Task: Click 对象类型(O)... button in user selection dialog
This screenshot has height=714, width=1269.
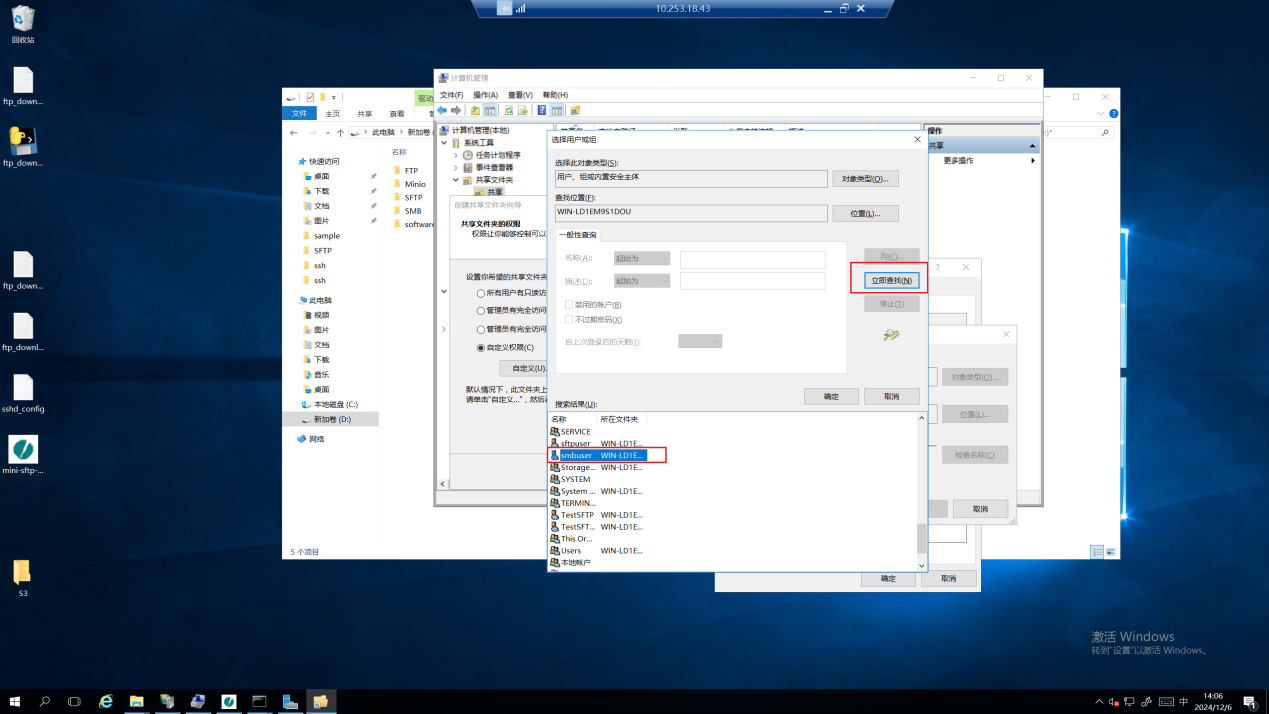Action: (865, 179)
